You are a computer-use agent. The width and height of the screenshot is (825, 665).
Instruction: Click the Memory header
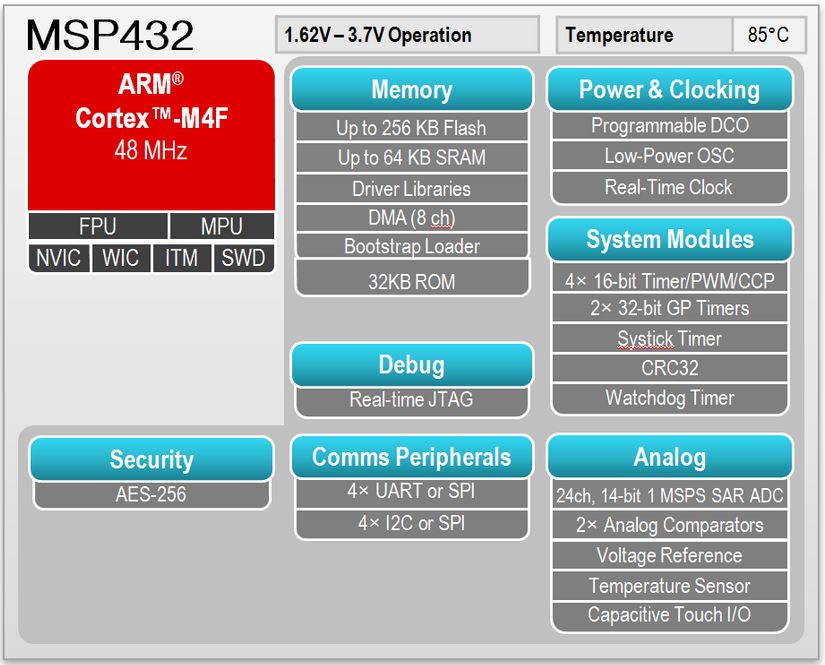point(412,89)
